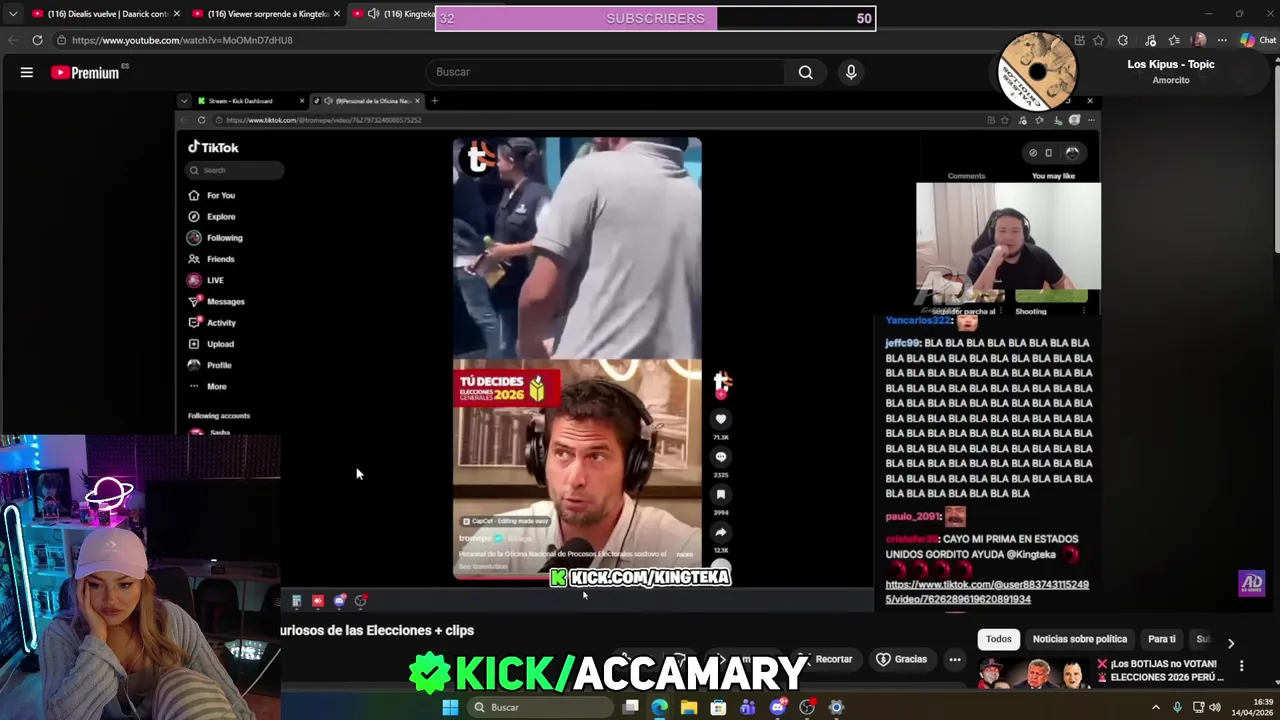Click the TikTok You may like tab
The image size is (1280, 720).
click(1053, 176)
